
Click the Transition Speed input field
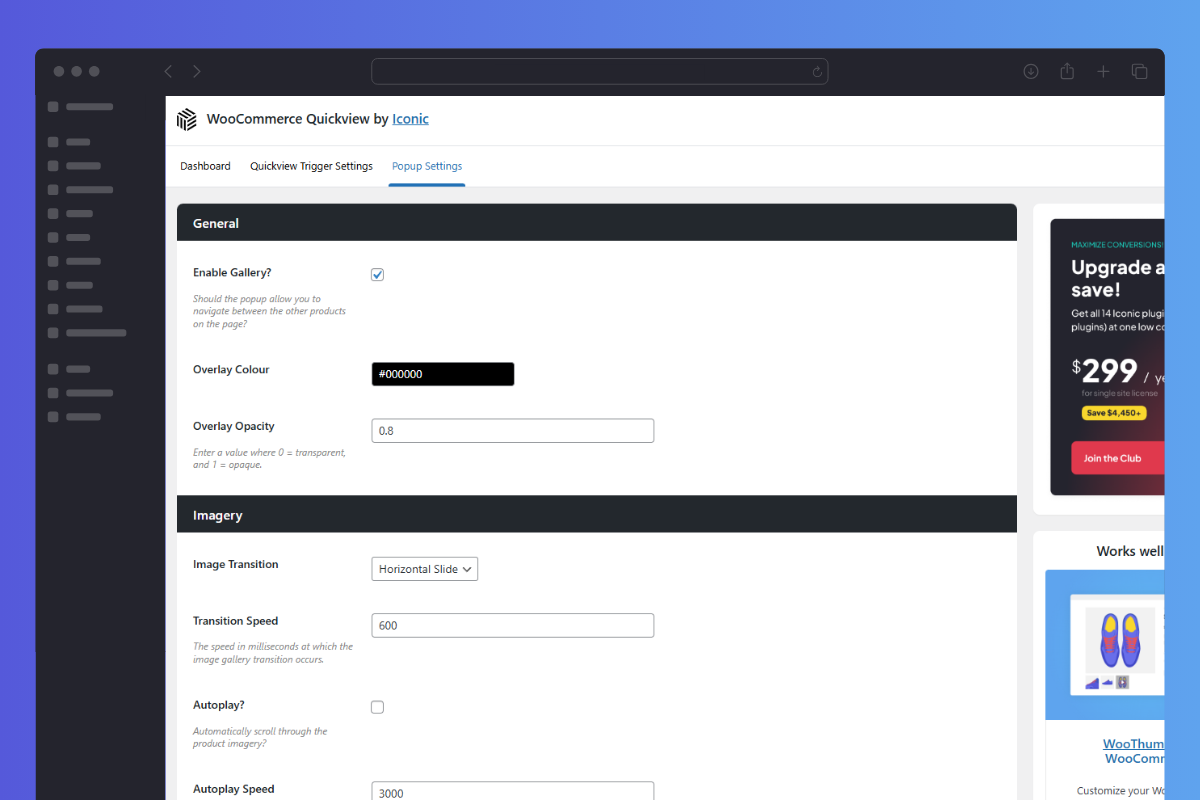(512, 625)
